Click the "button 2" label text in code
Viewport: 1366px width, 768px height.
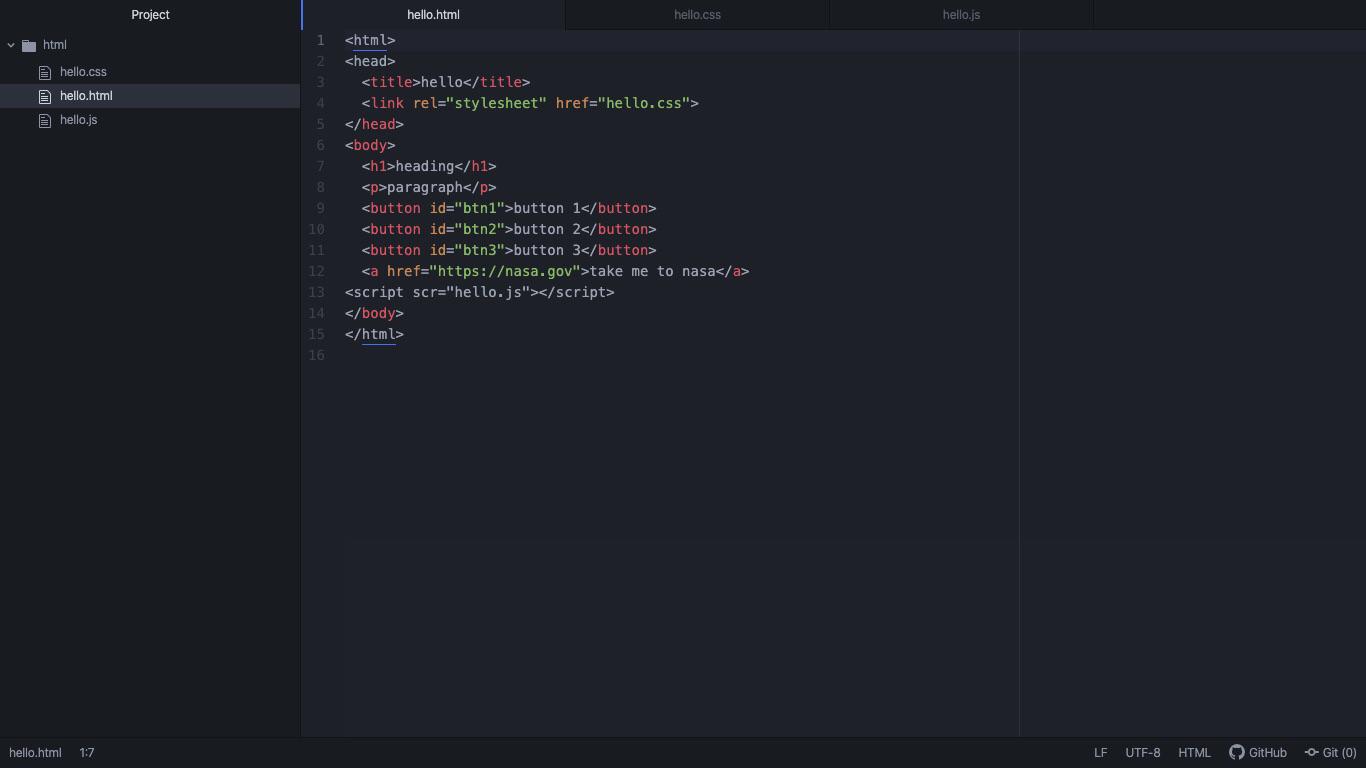(x=547, y=230)
